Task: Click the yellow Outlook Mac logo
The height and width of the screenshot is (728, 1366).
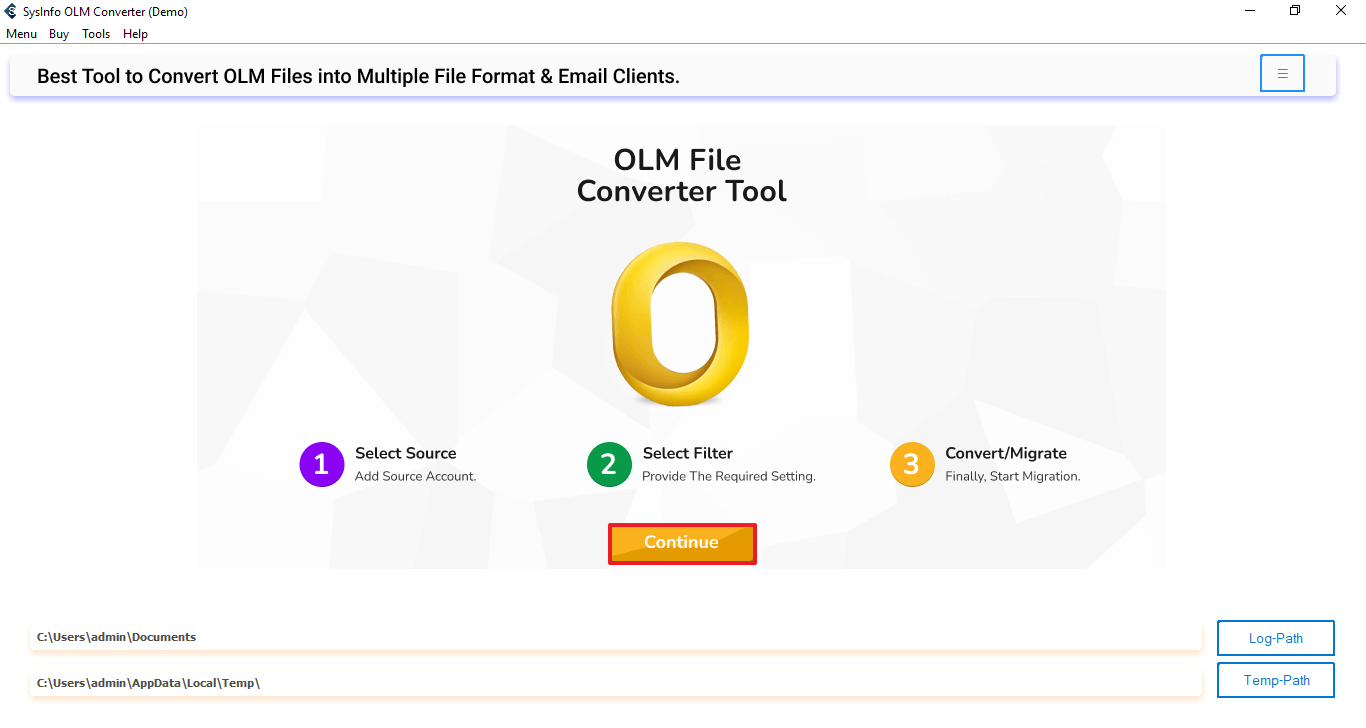Action: click(680, 325)
